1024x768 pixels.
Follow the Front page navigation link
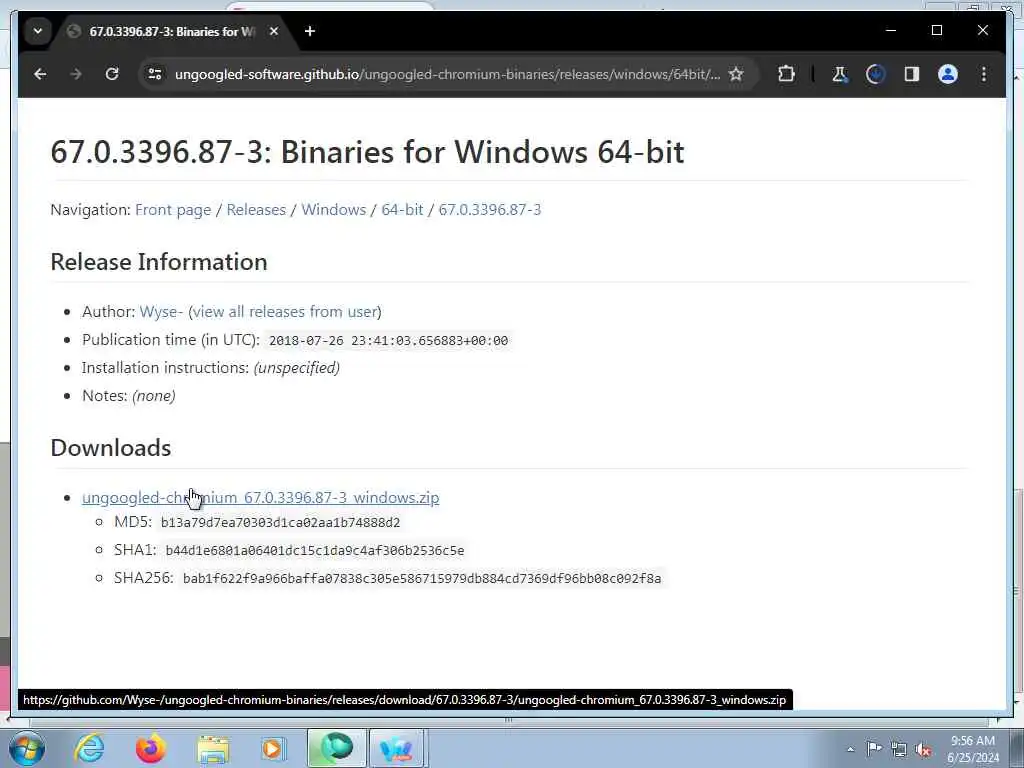(173, 210)
